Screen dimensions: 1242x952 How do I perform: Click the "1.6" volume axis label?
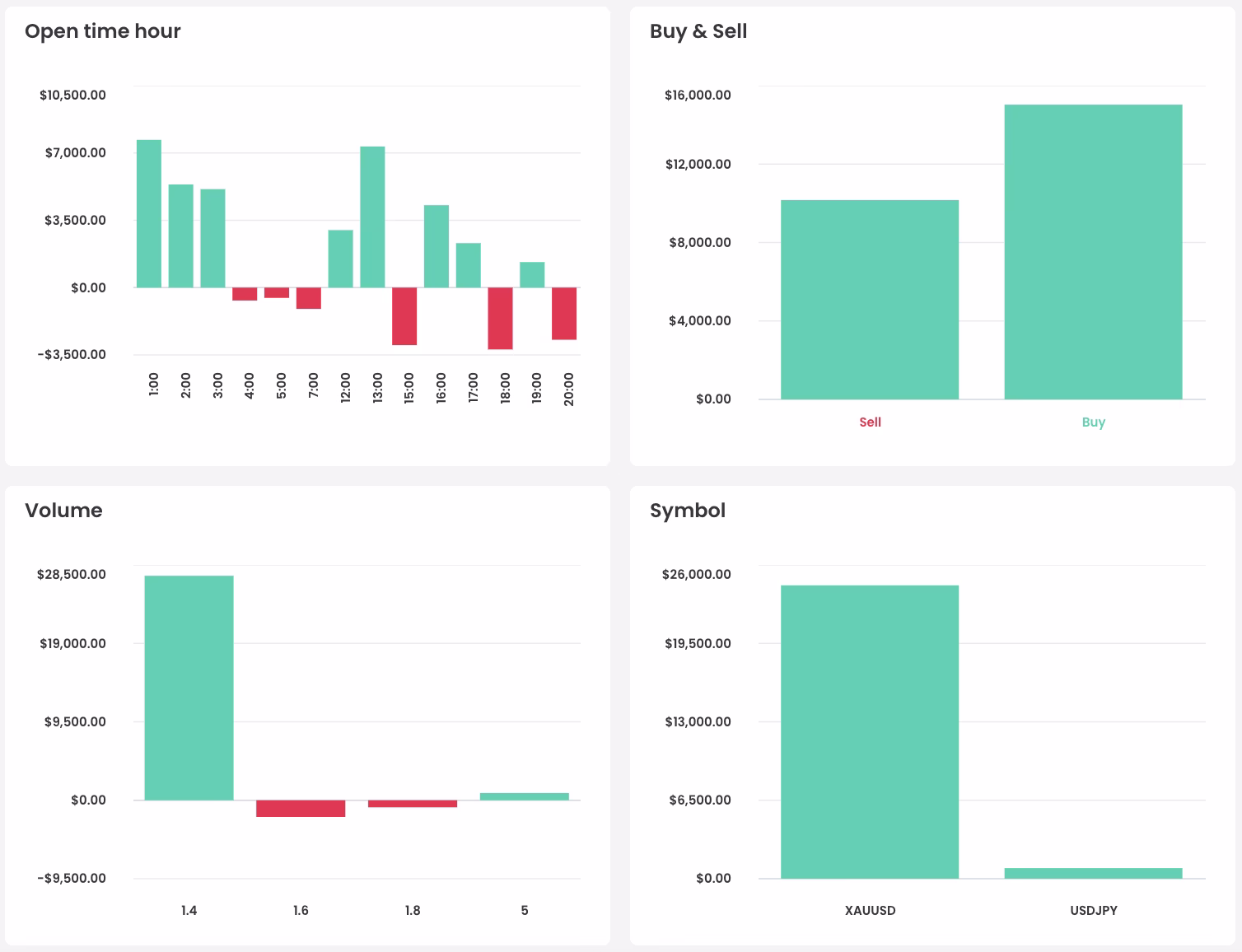point(301,910)
